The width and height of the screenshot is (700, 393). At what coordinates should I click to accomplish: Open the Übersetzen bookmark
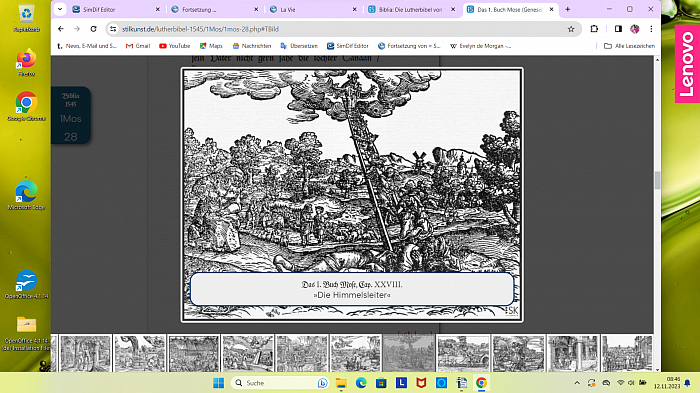299,46
